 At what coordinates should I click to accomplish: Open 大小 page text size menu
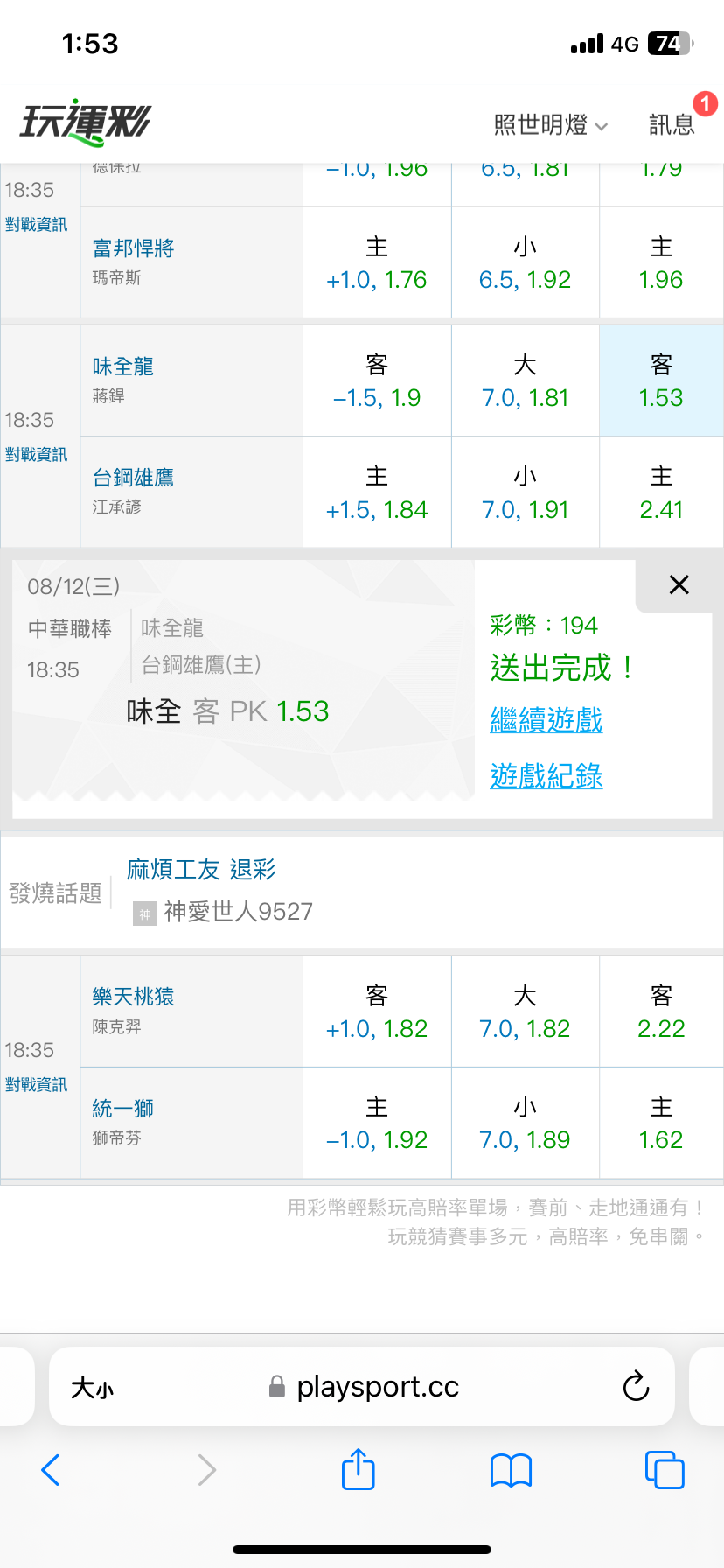[92, 1388]
